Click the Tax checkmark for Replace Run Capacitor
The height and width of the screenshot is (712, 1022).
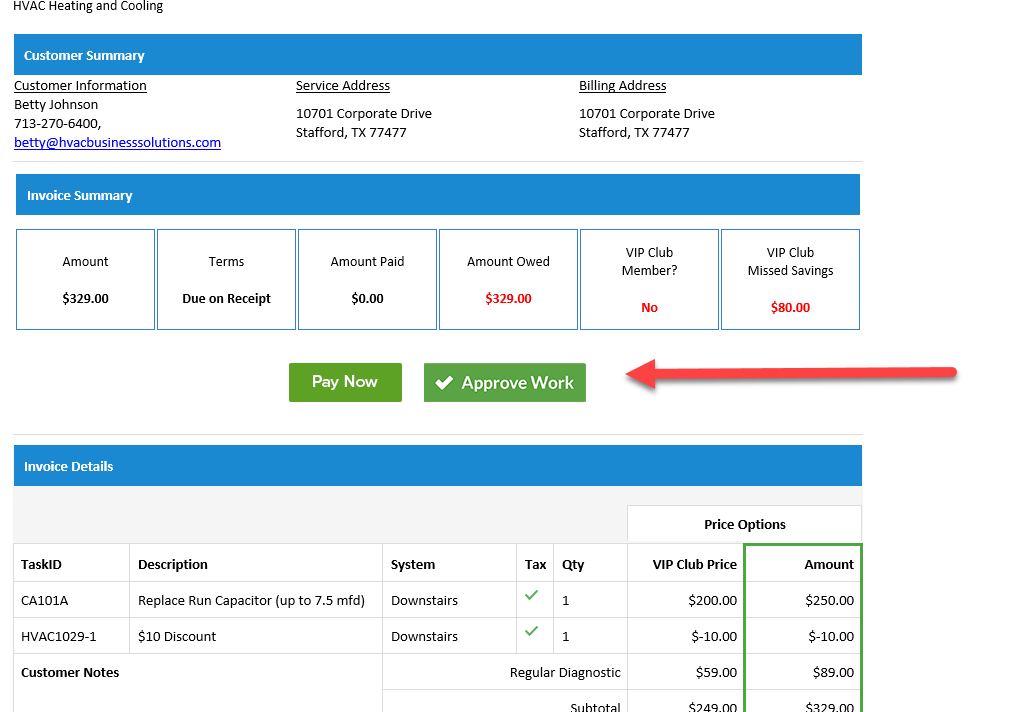point(531,595)
